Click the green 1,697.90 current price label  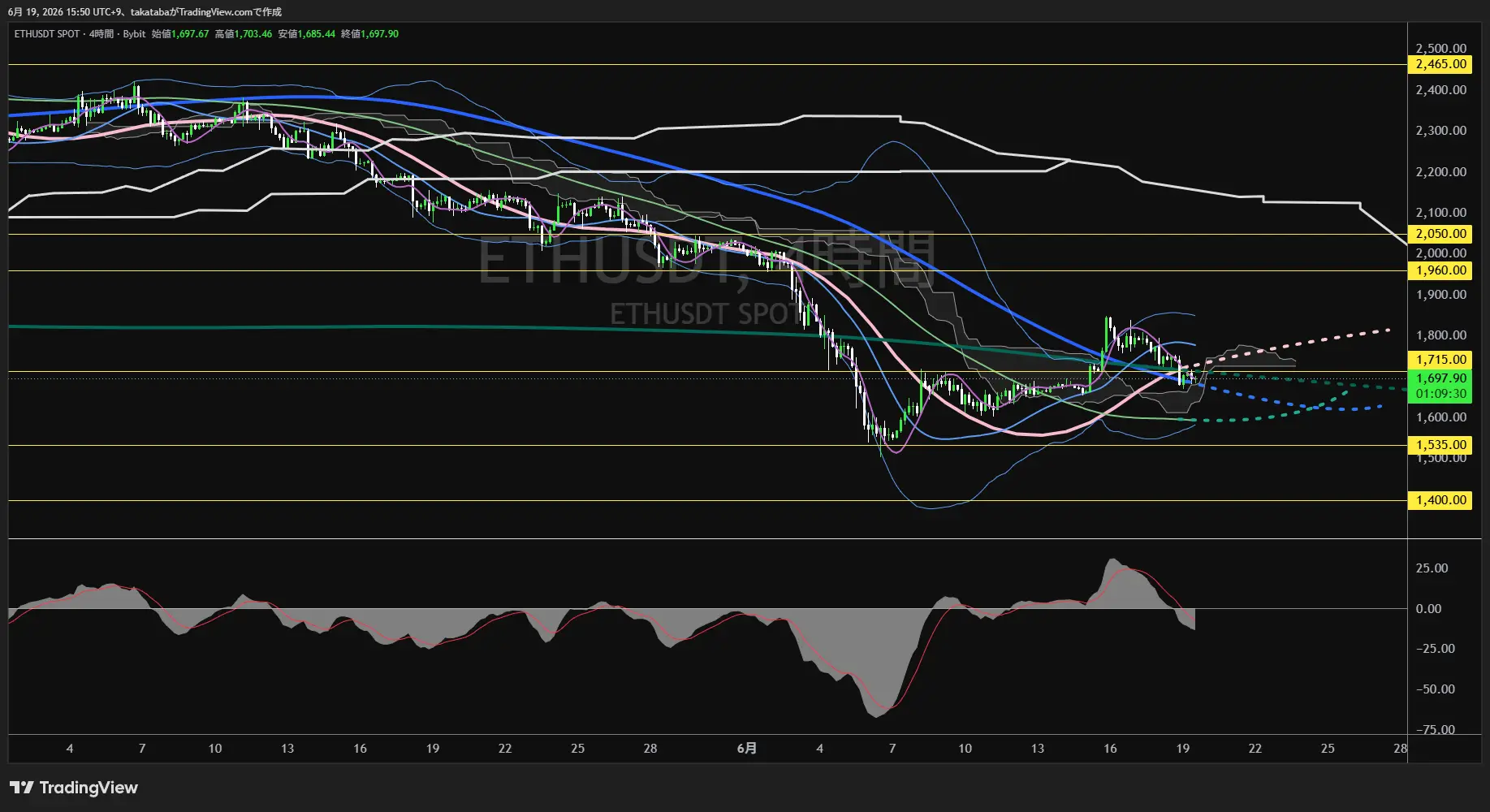tap(1441, 378)
